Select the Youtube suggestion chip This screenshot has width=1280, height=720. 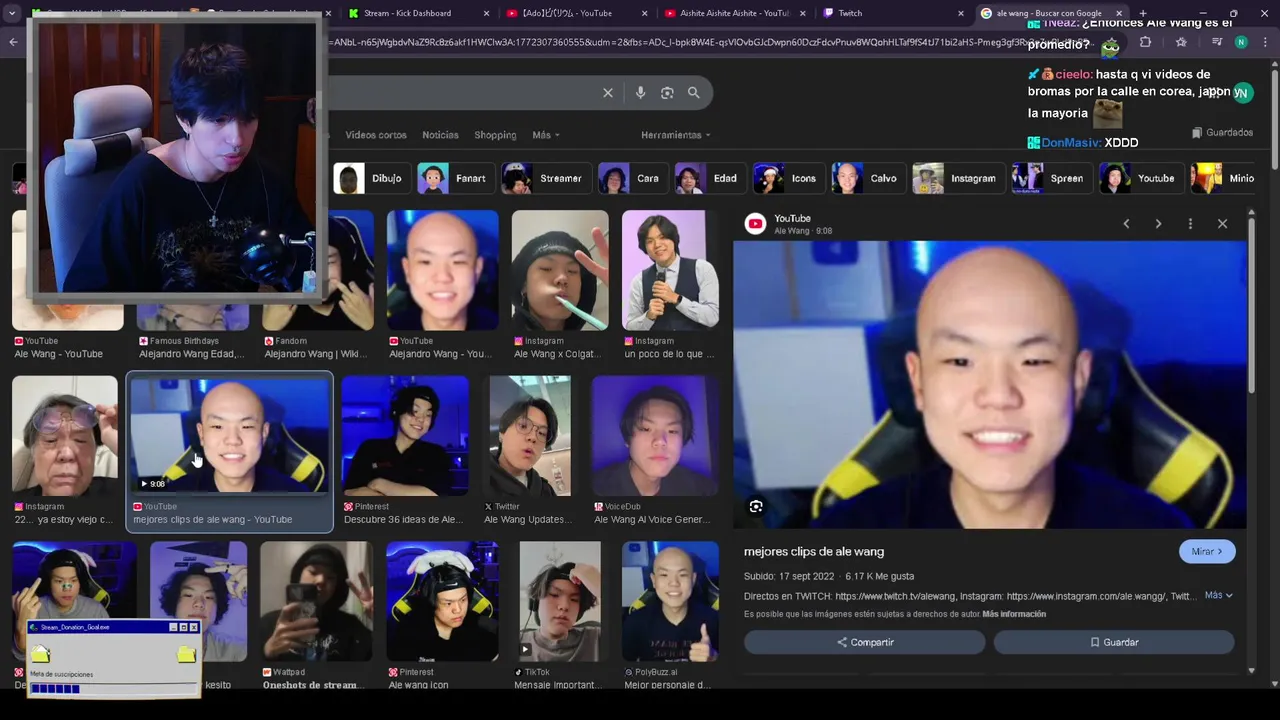pyautogui.click(x=1140, y=178)
